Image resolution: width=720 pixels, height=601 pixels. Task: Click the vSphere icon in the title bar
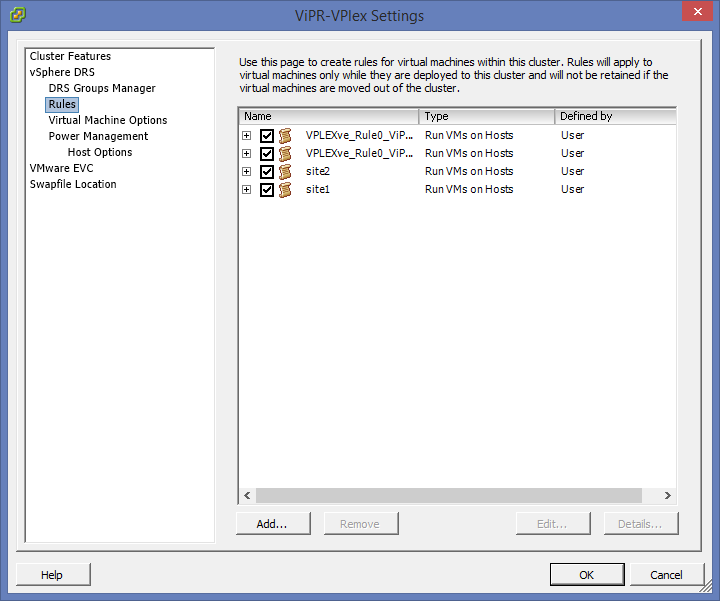tap(18, 15)
